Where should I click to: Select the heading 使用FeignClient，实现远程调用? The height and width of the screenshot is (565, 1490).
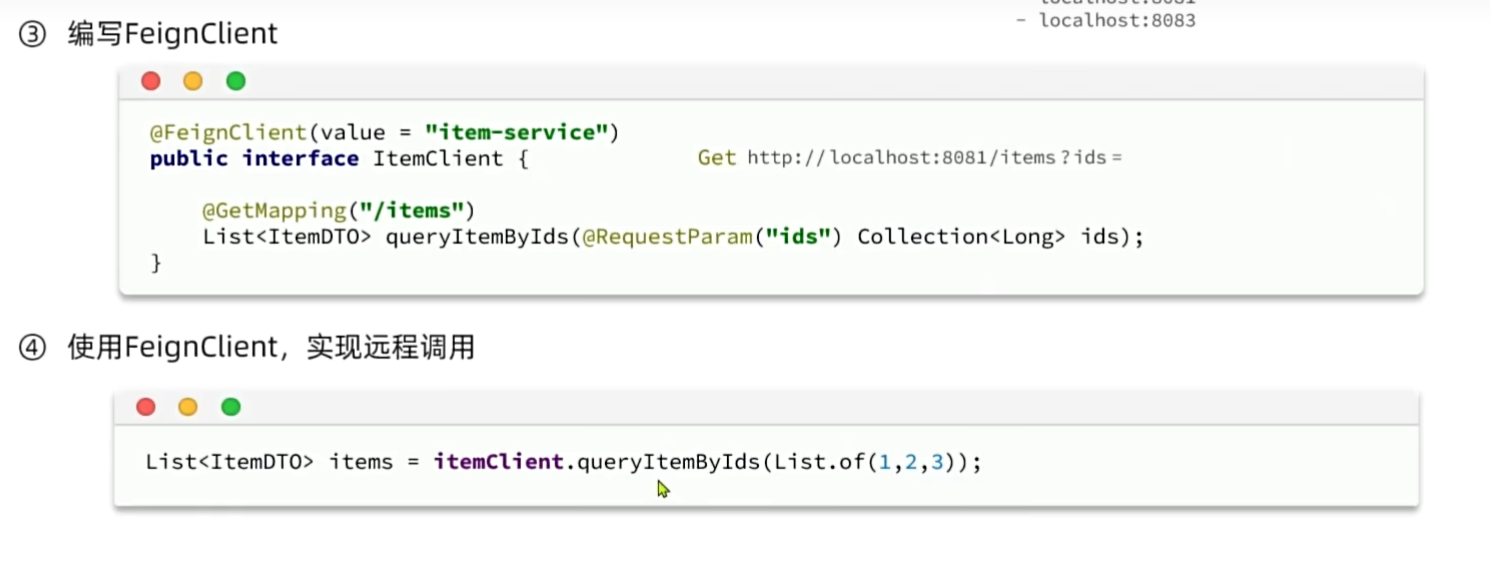point(270,348)
